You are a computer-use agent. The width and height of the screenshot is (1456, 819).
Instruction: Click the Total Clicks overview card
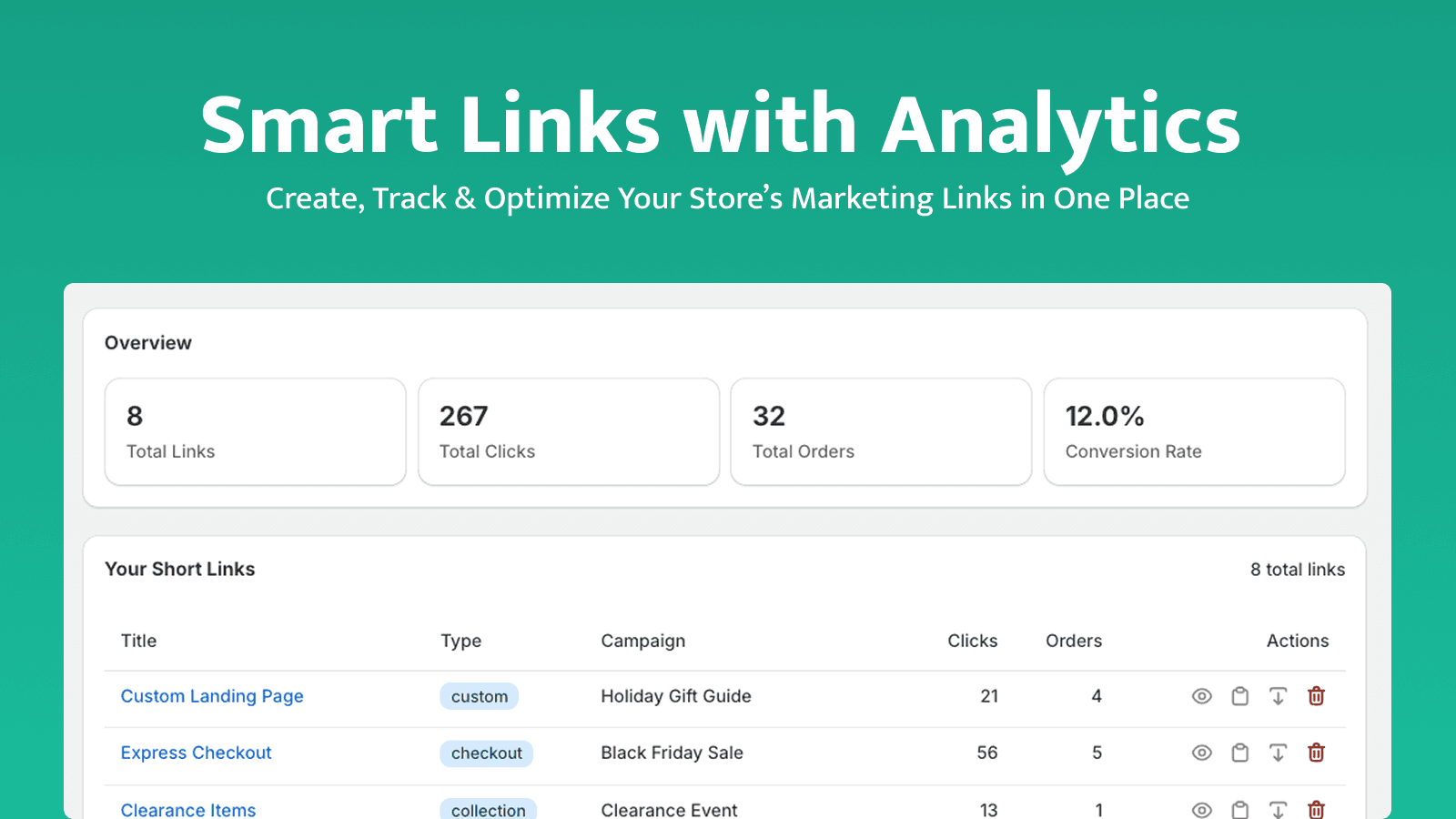point(569,431)
